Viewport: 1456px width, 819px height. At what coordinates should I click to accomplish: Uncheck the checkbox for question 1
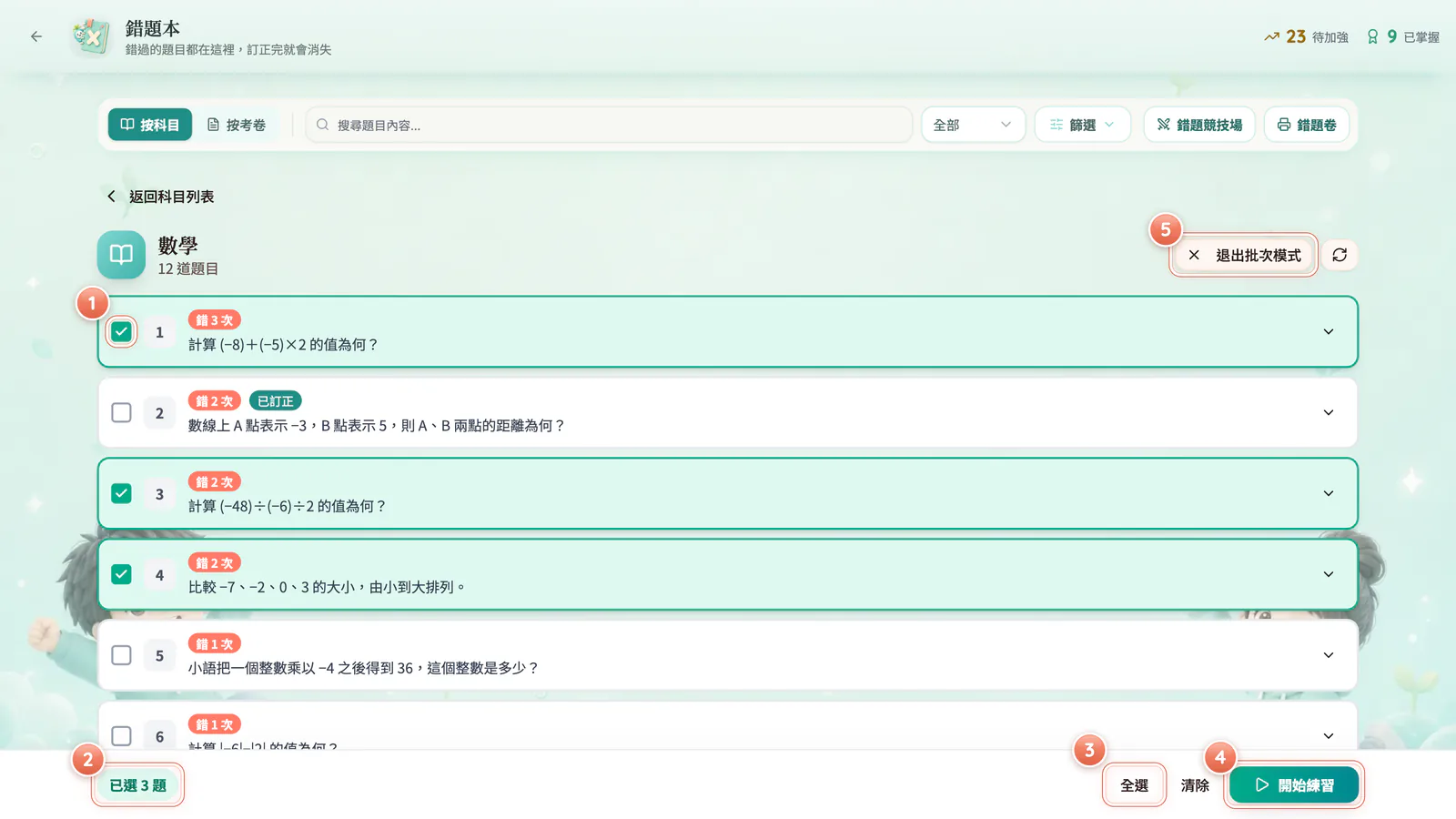121,331
